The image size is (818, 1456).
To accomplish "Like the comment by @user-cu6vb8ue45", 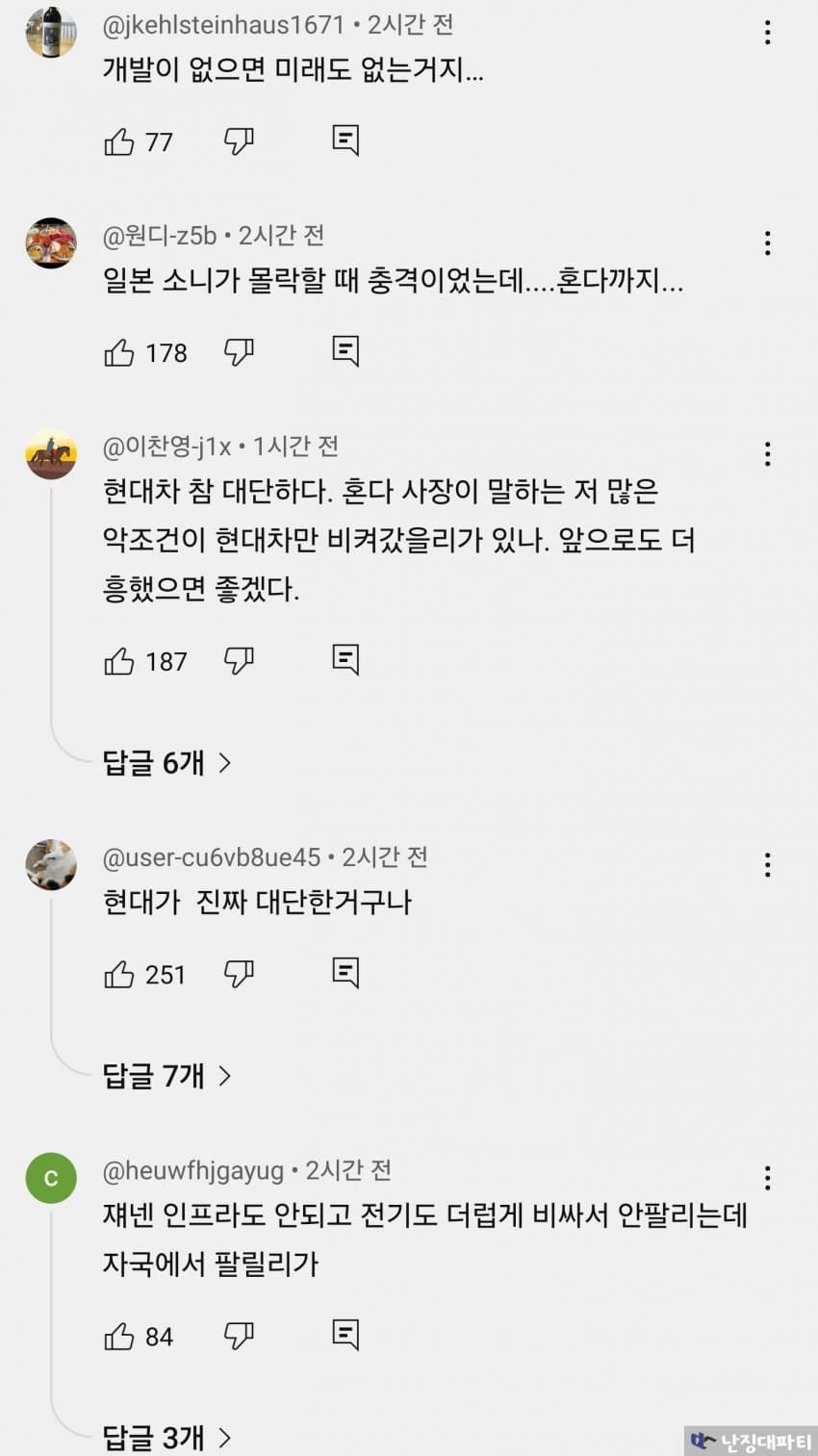I will (119, 975).
